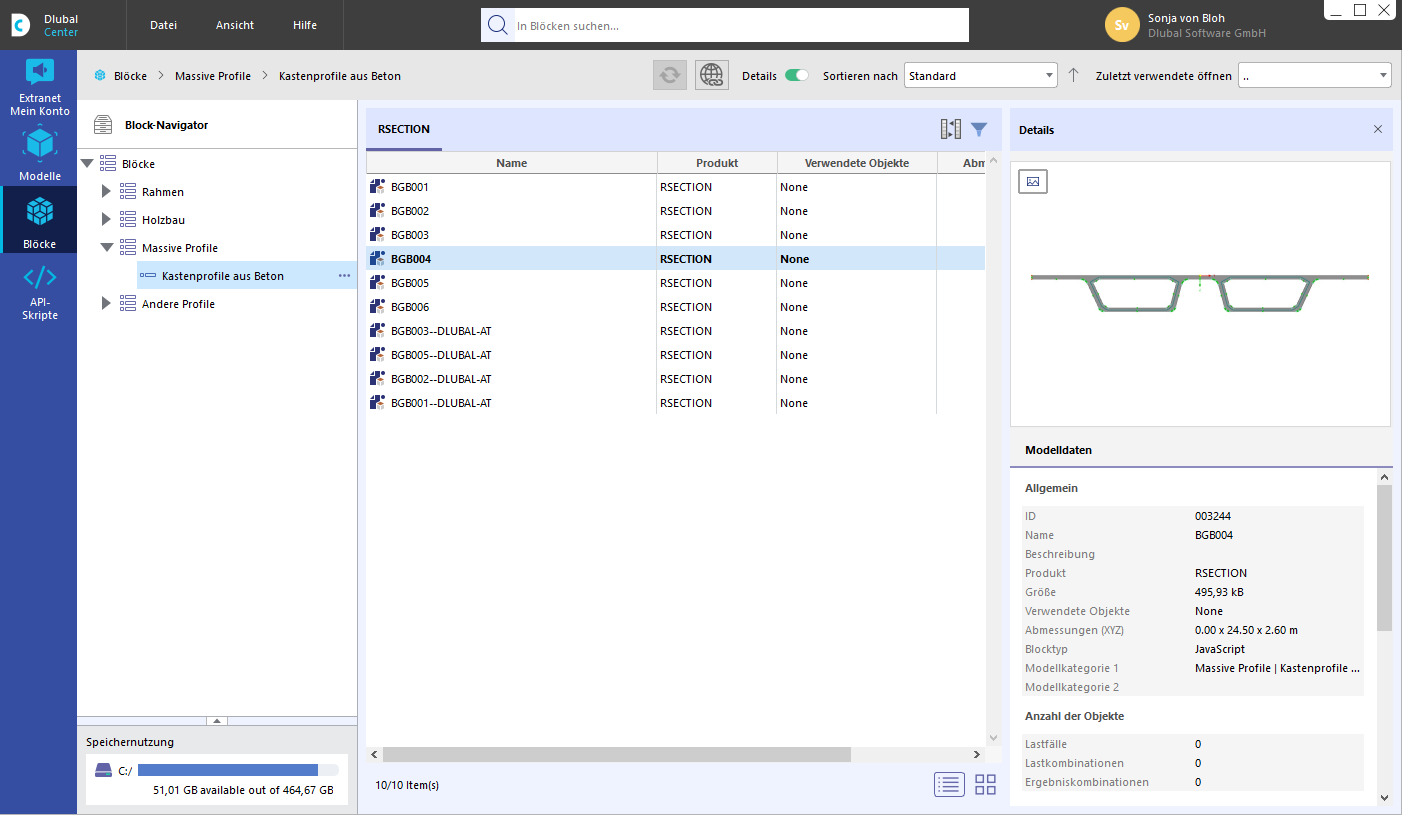This screenshot has height=815, width=1402.
Task: Switch to grid tile view
Action: (985, 785)
